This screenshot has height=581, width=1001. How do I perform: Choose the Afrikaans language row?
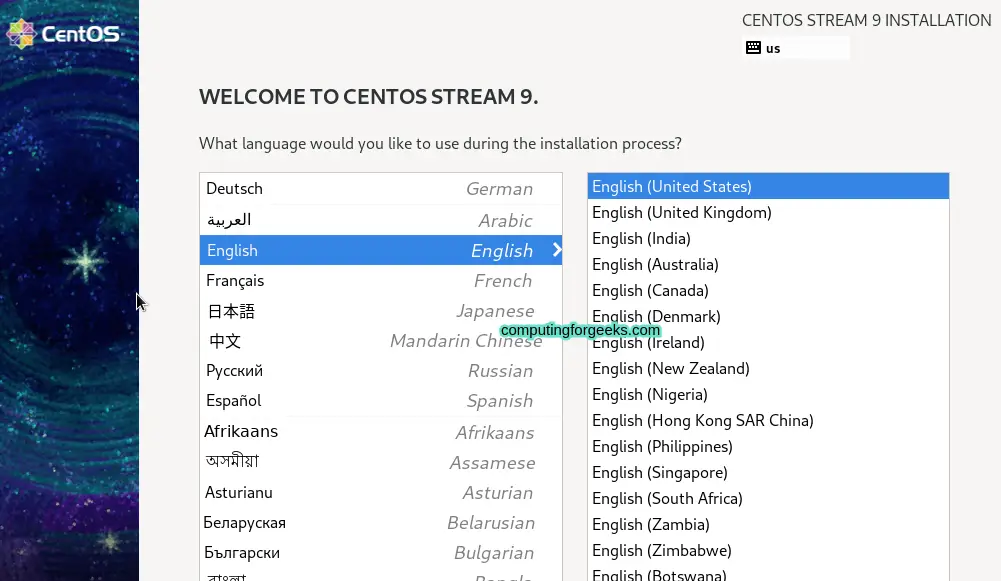tap(381, 432)
